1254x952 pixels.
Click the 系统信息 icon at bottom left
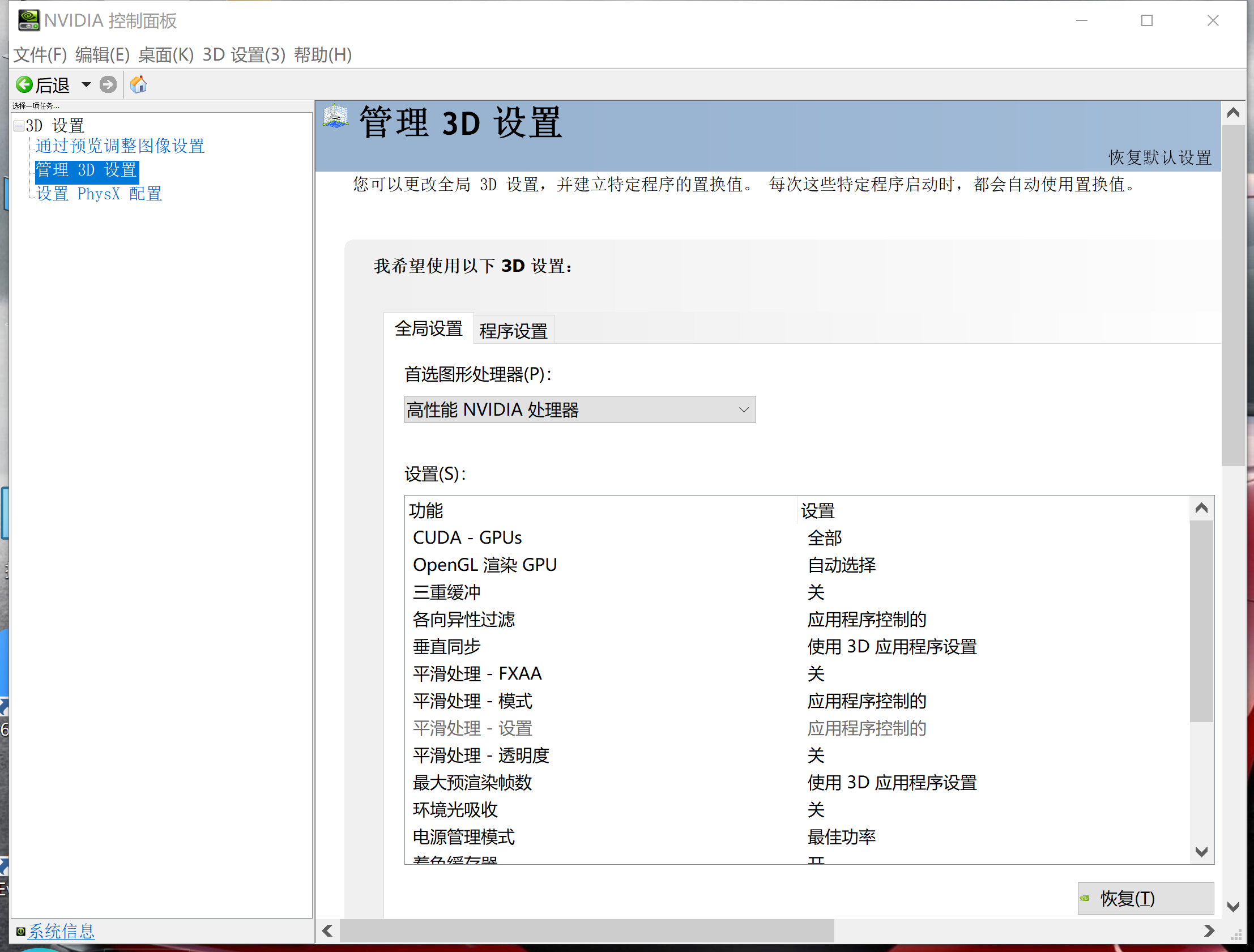20,931
